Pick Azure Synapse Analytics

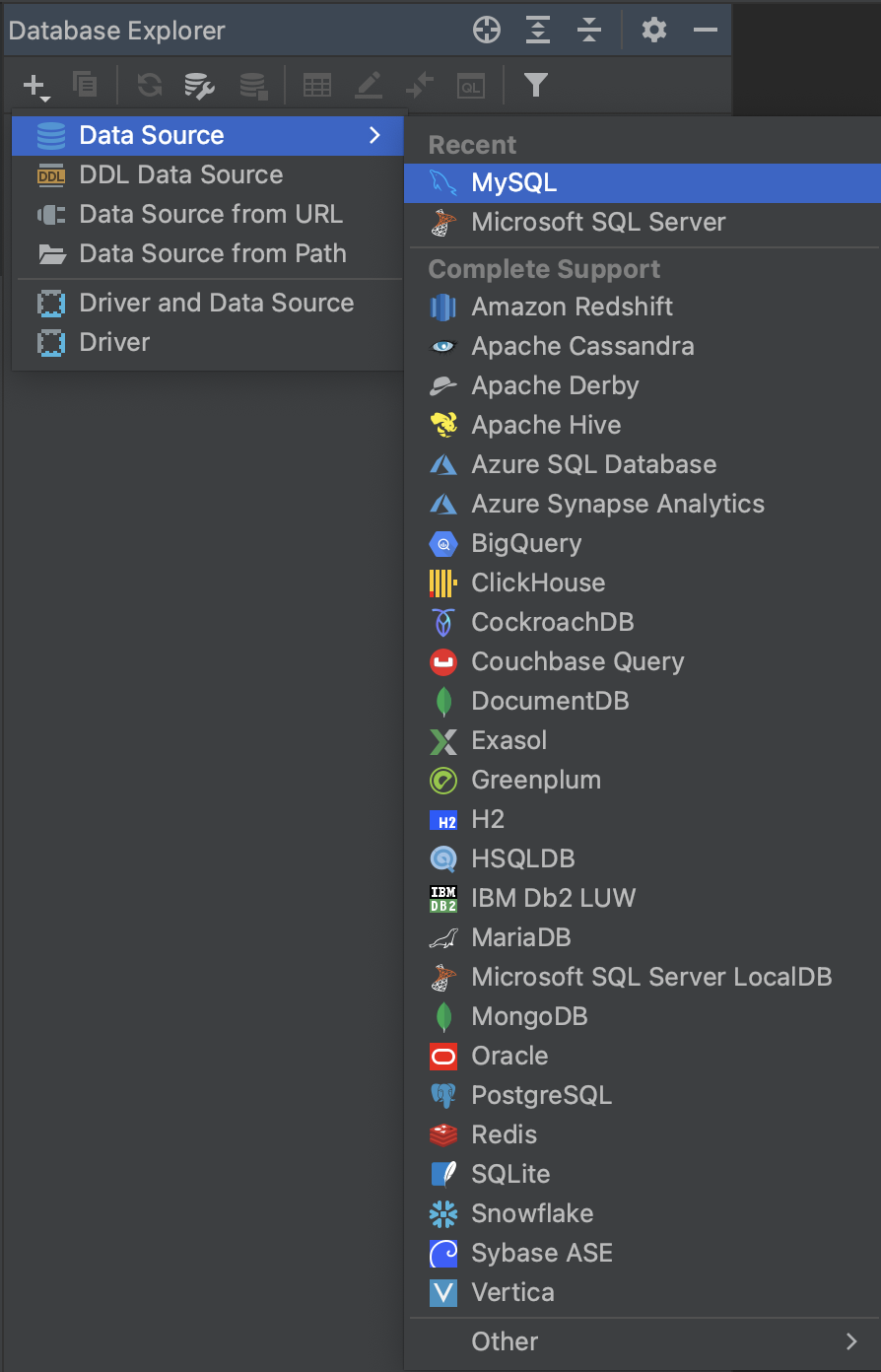(643, 504)
